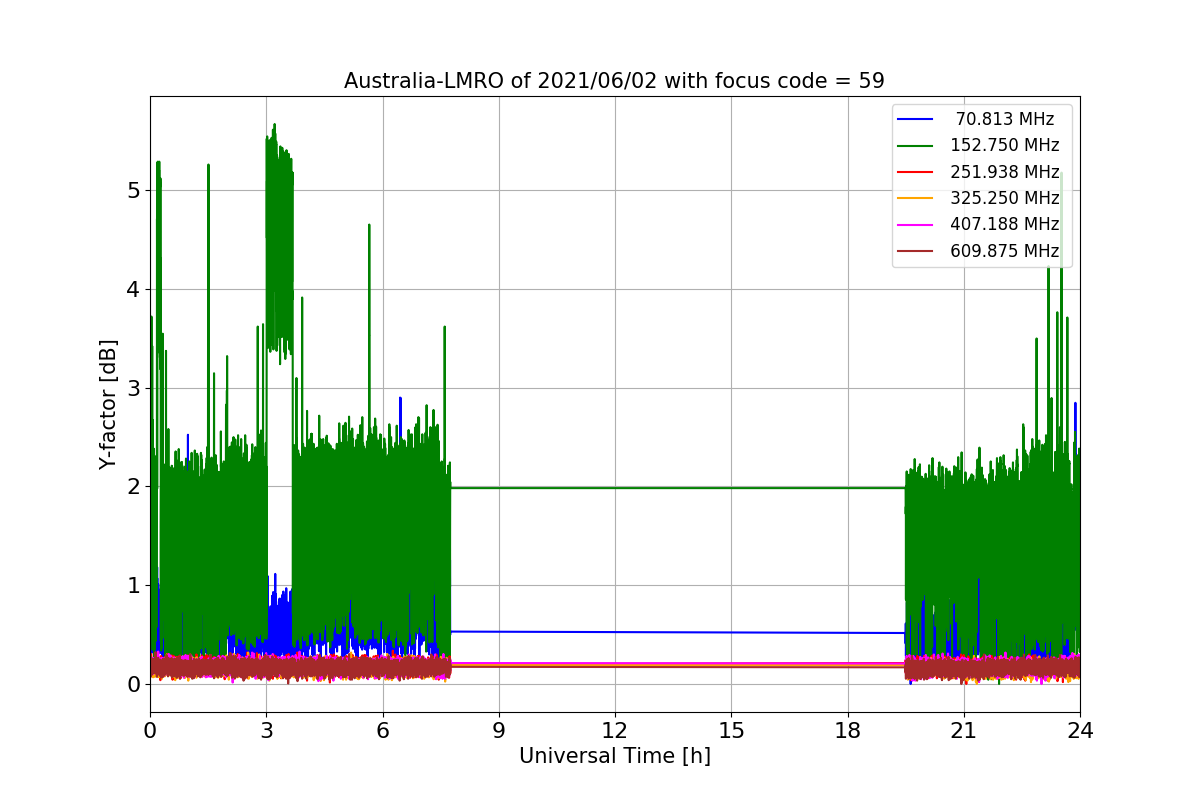Click the flat blue line near 0.5 dB

(x=678, y=632)
